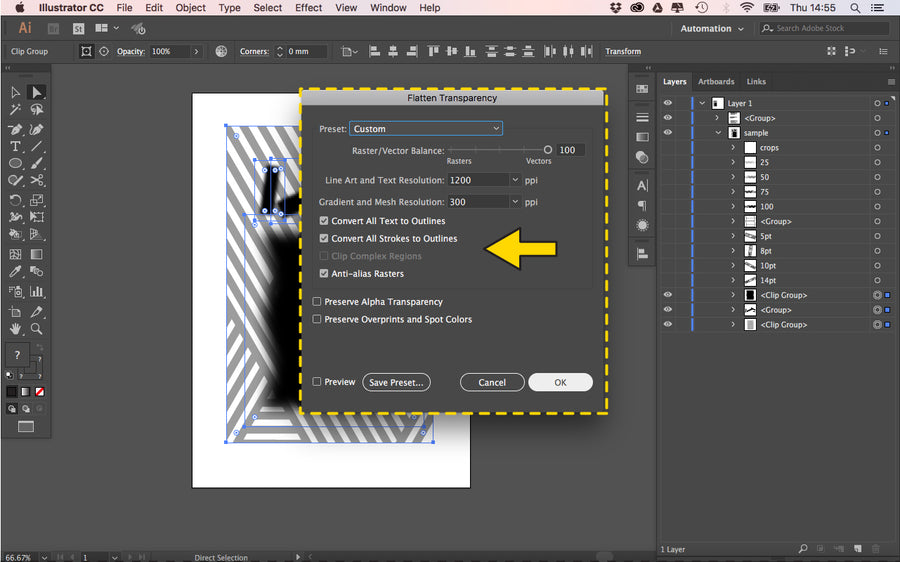Select the Hand tool
This screenshot has height=562, width=900.
pos(16,328)
